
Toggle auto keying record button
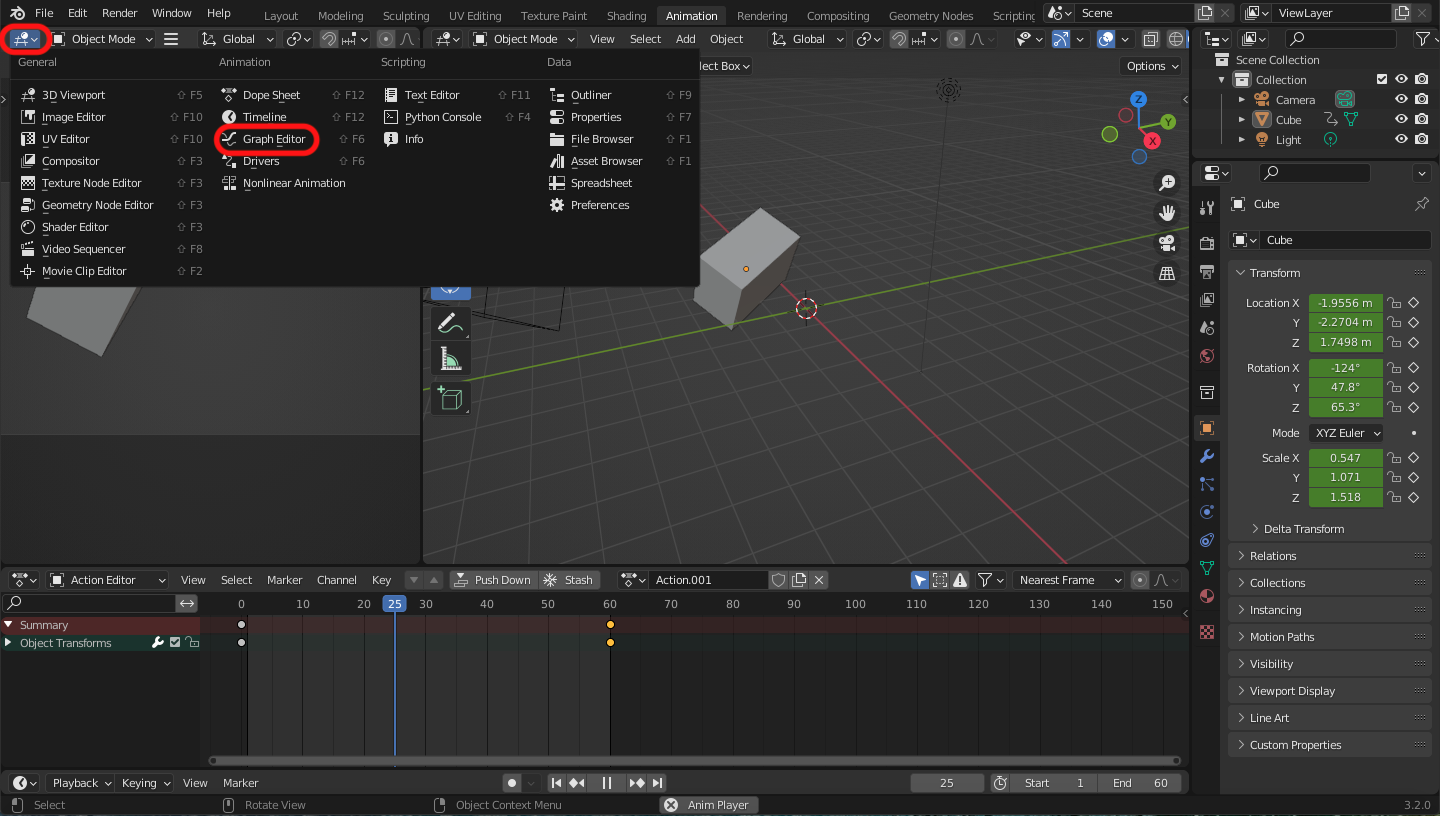512,783
